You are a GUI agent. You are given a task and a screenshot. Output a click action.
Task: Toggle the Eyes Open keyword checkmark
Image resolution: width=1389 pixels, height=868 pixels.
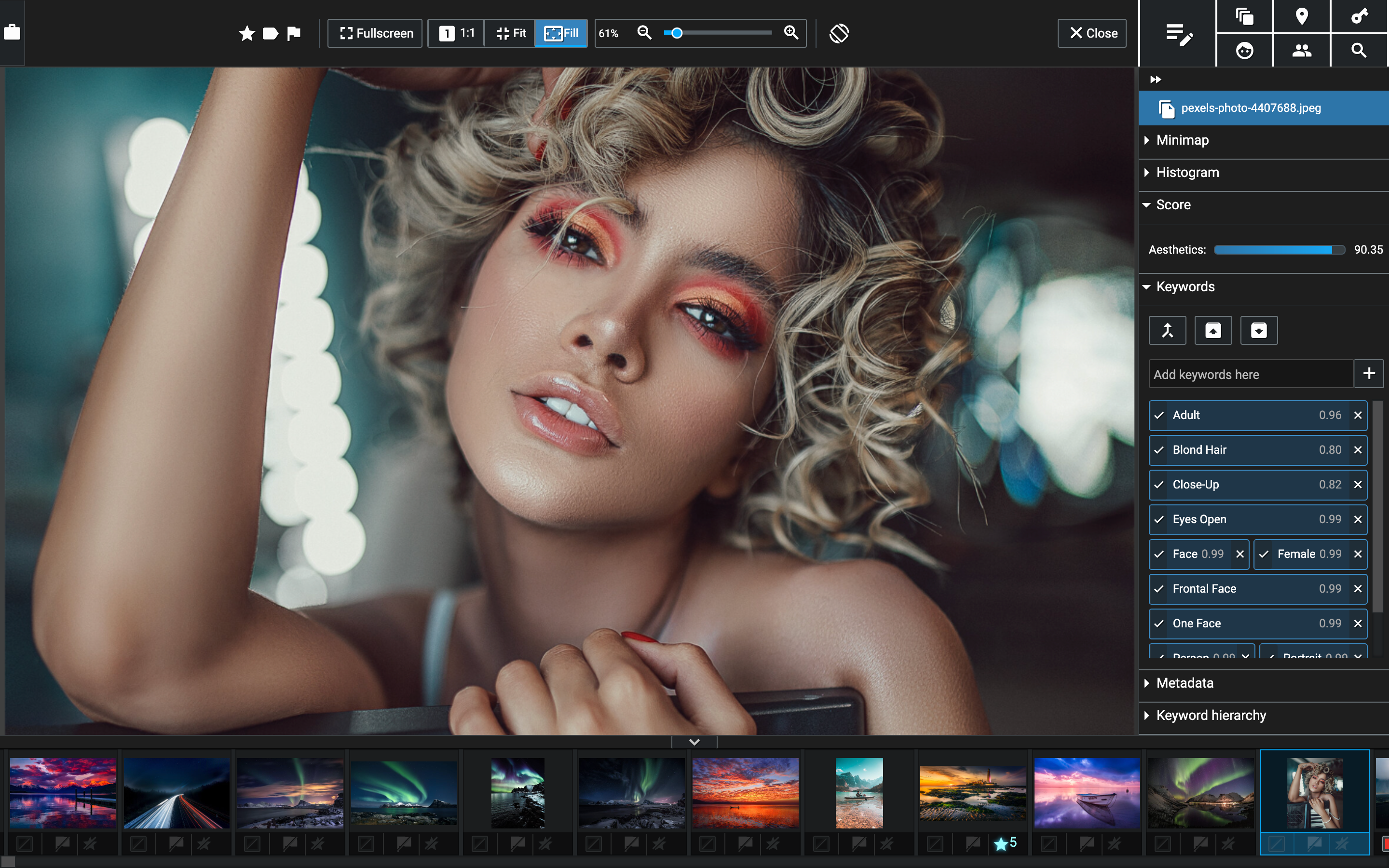[1159, 519]
